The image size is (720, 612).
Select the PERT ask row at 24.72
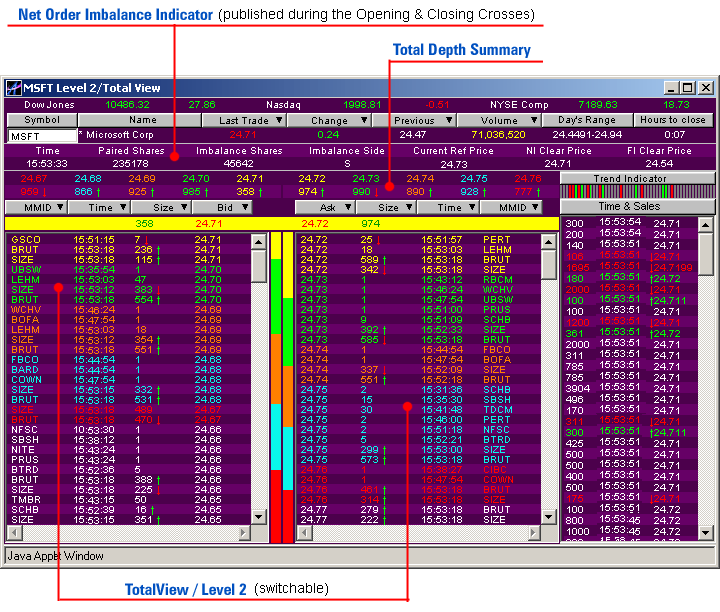point(420,240)
